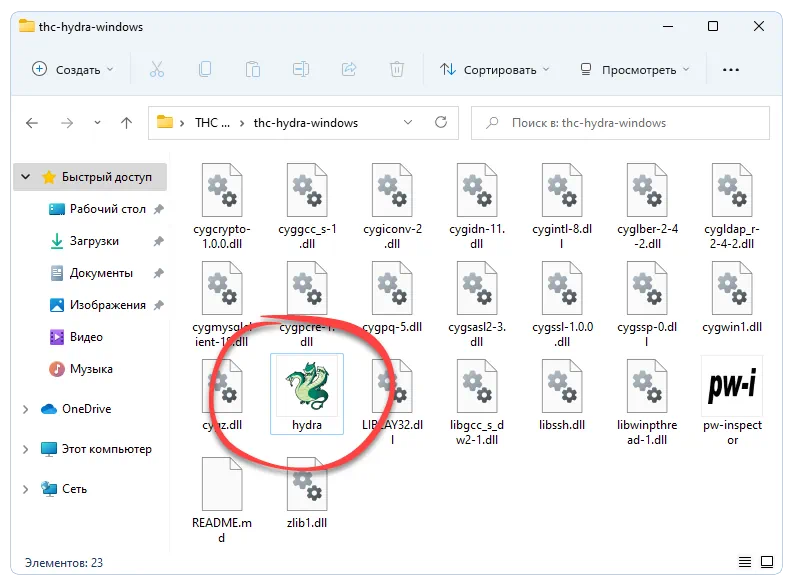Select the cygssl-1.0.0.dll file

point(562,304)
